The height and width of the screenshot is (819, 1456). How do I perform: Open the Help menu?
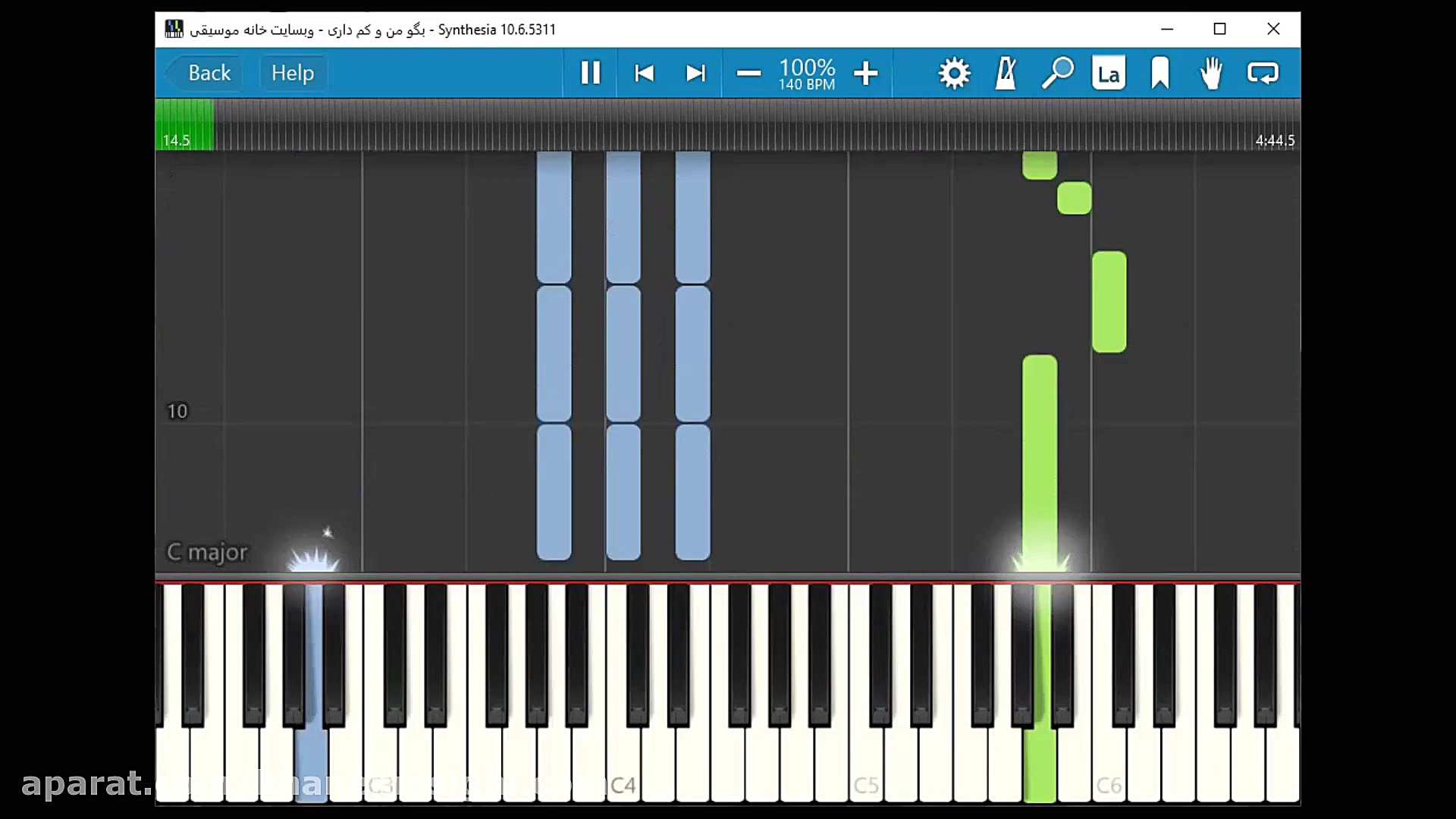click(293, 73)
